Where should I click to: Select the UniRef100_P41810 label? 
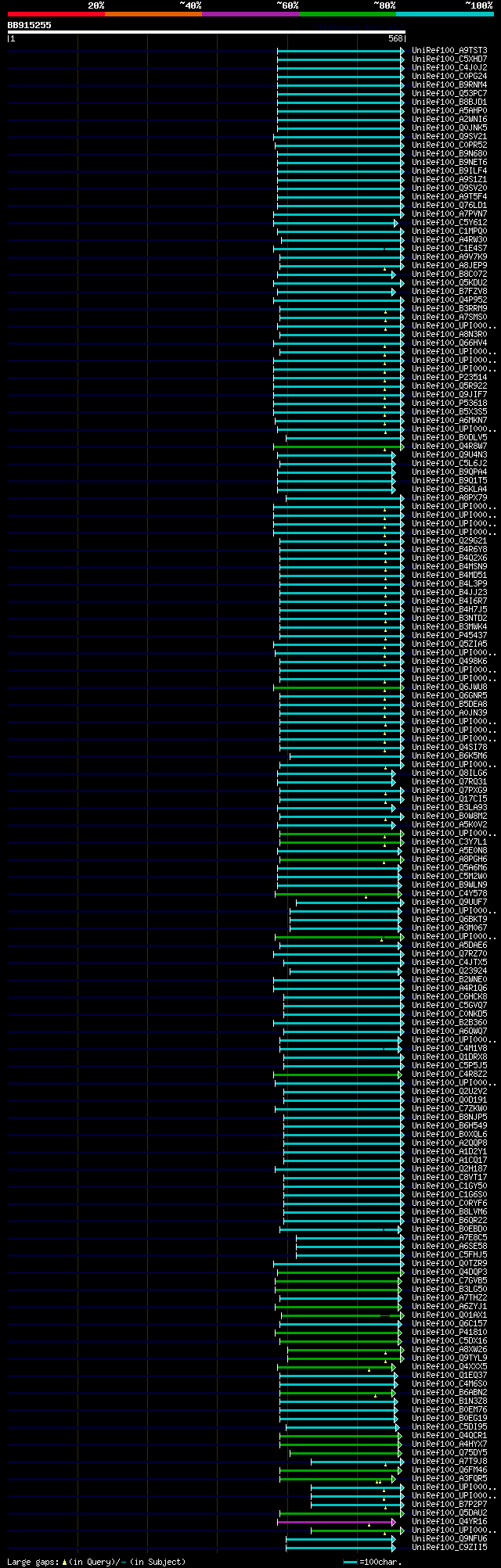[x=449, y=1332]
